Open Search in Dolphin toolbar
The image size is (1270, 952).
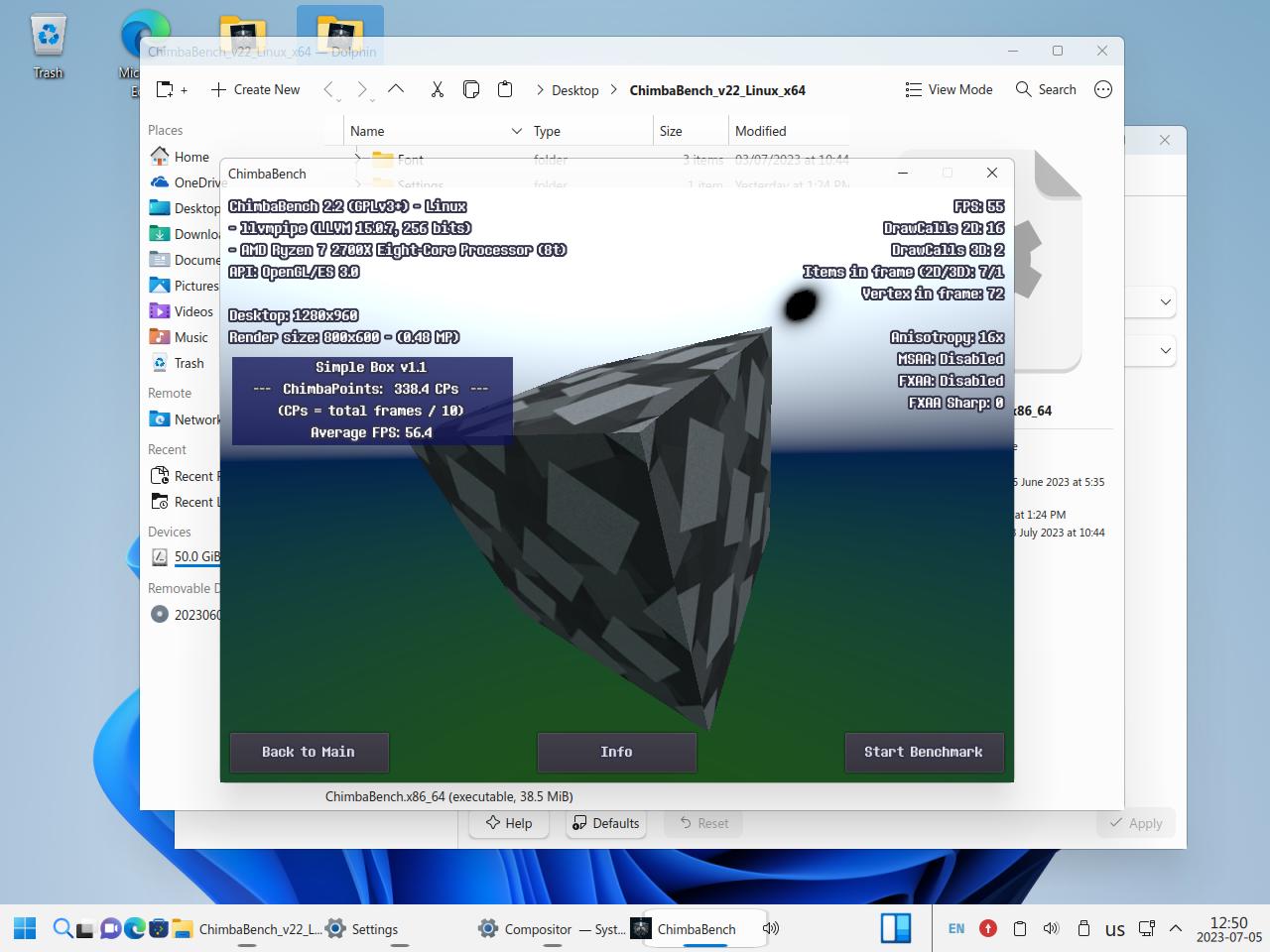(x=1046, y=89)
